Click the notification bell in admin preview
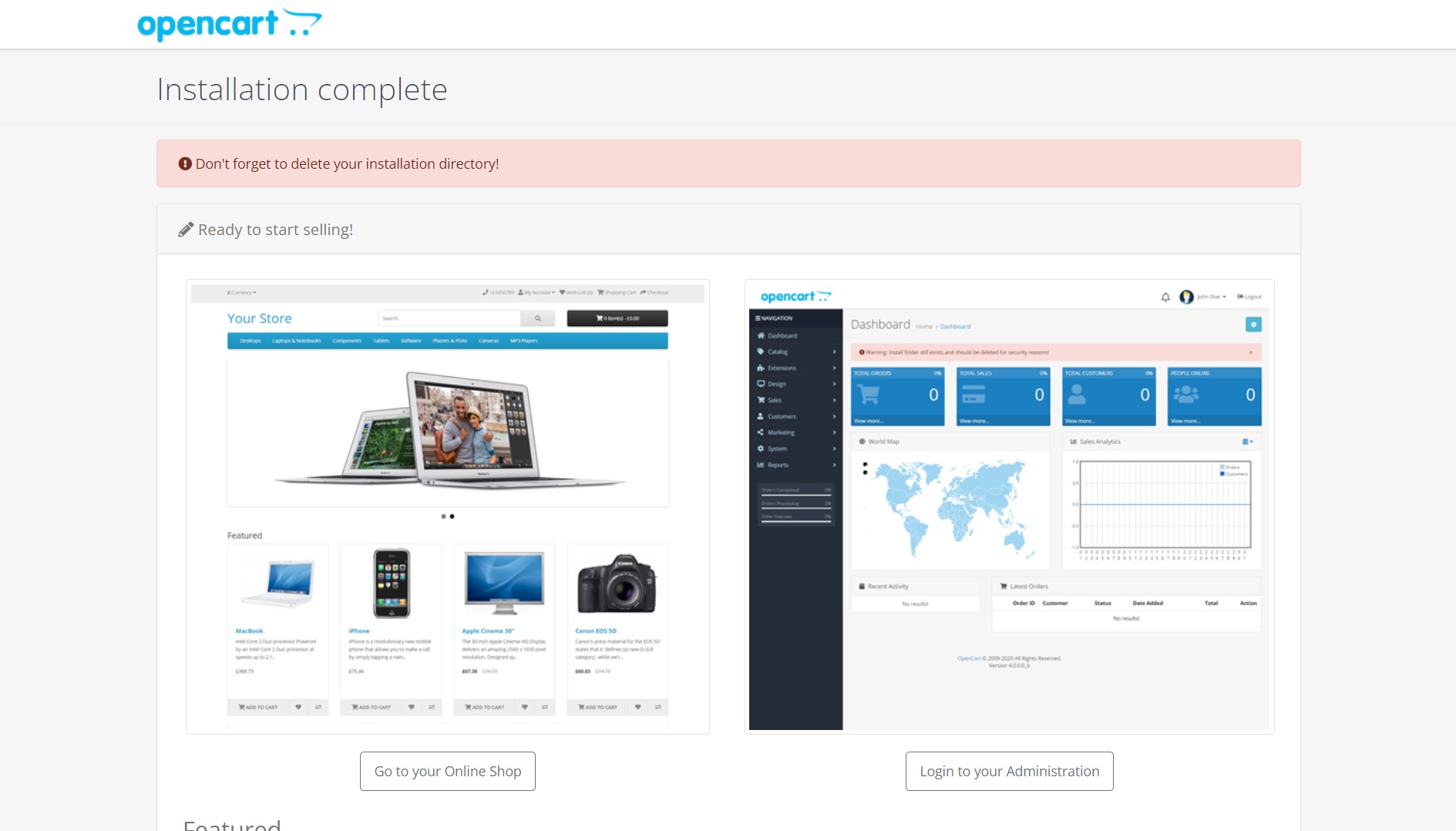This screenshot has width=1456, height=831. click(1165, 297)
